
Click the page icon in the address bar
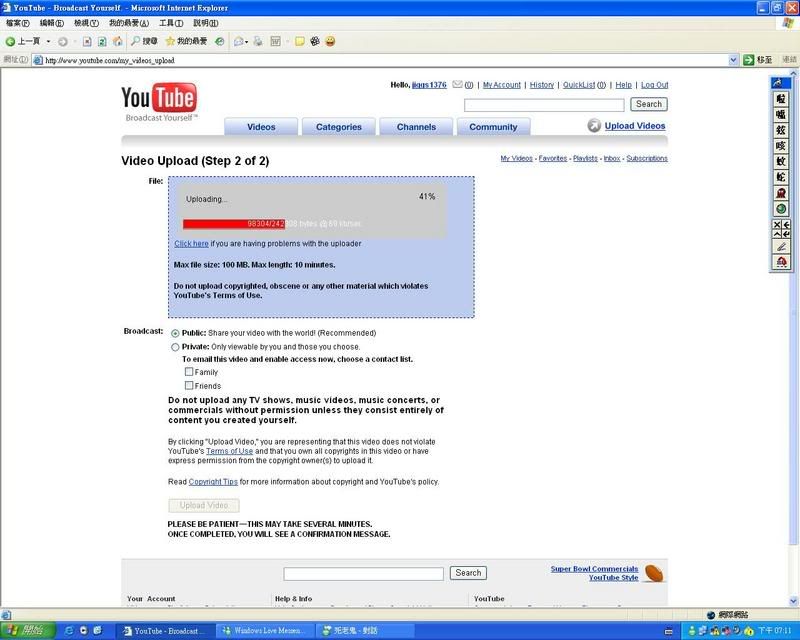38,60
